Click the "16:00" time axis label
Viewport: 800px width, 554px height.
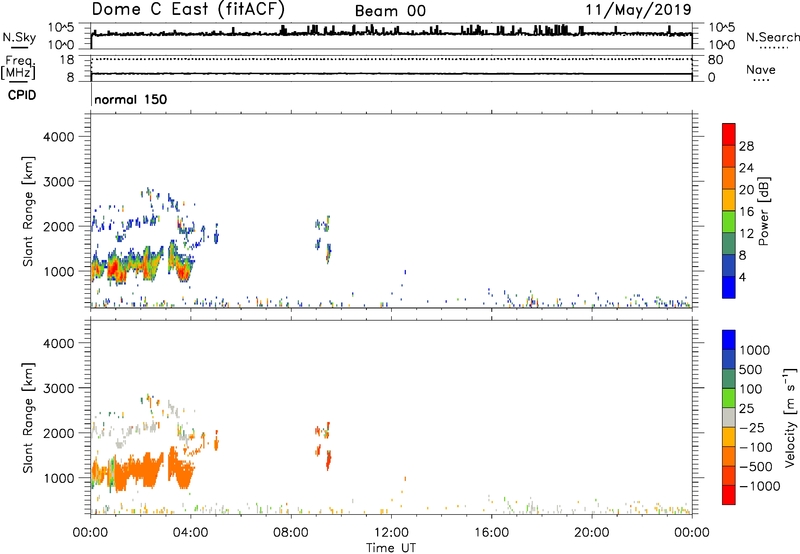coord(491,533)
